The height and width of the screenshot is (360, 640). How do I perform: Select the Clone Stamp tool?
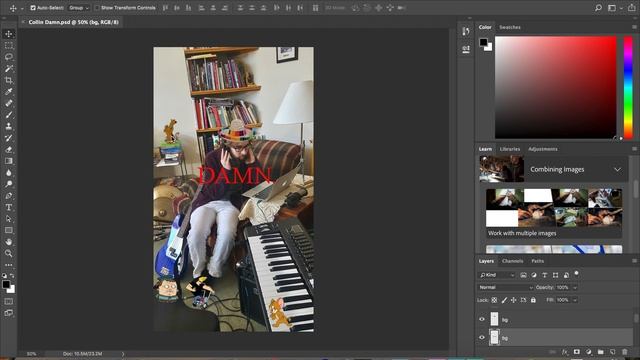point(9,126)
